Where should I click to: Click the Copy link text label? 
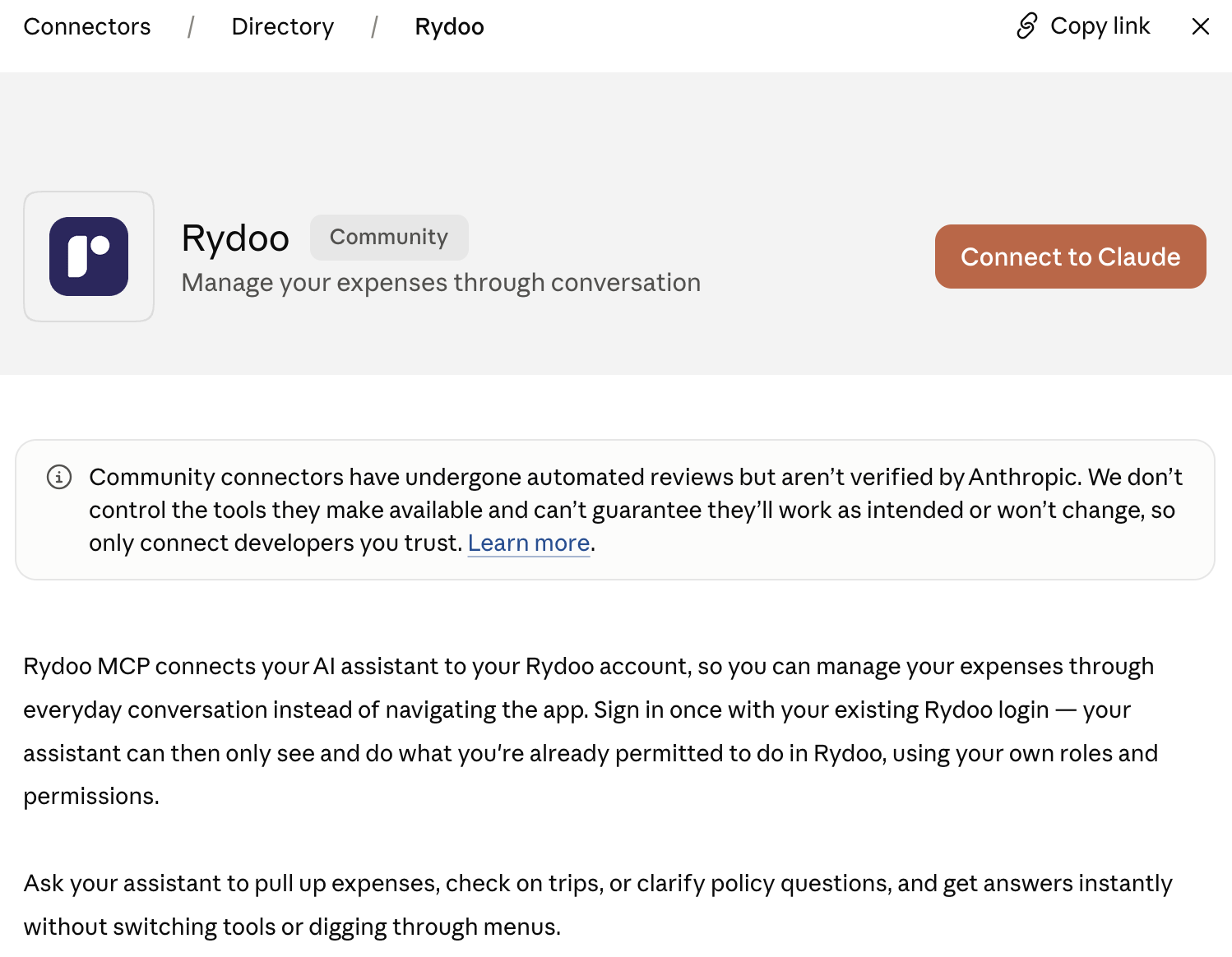point(1100,26)
